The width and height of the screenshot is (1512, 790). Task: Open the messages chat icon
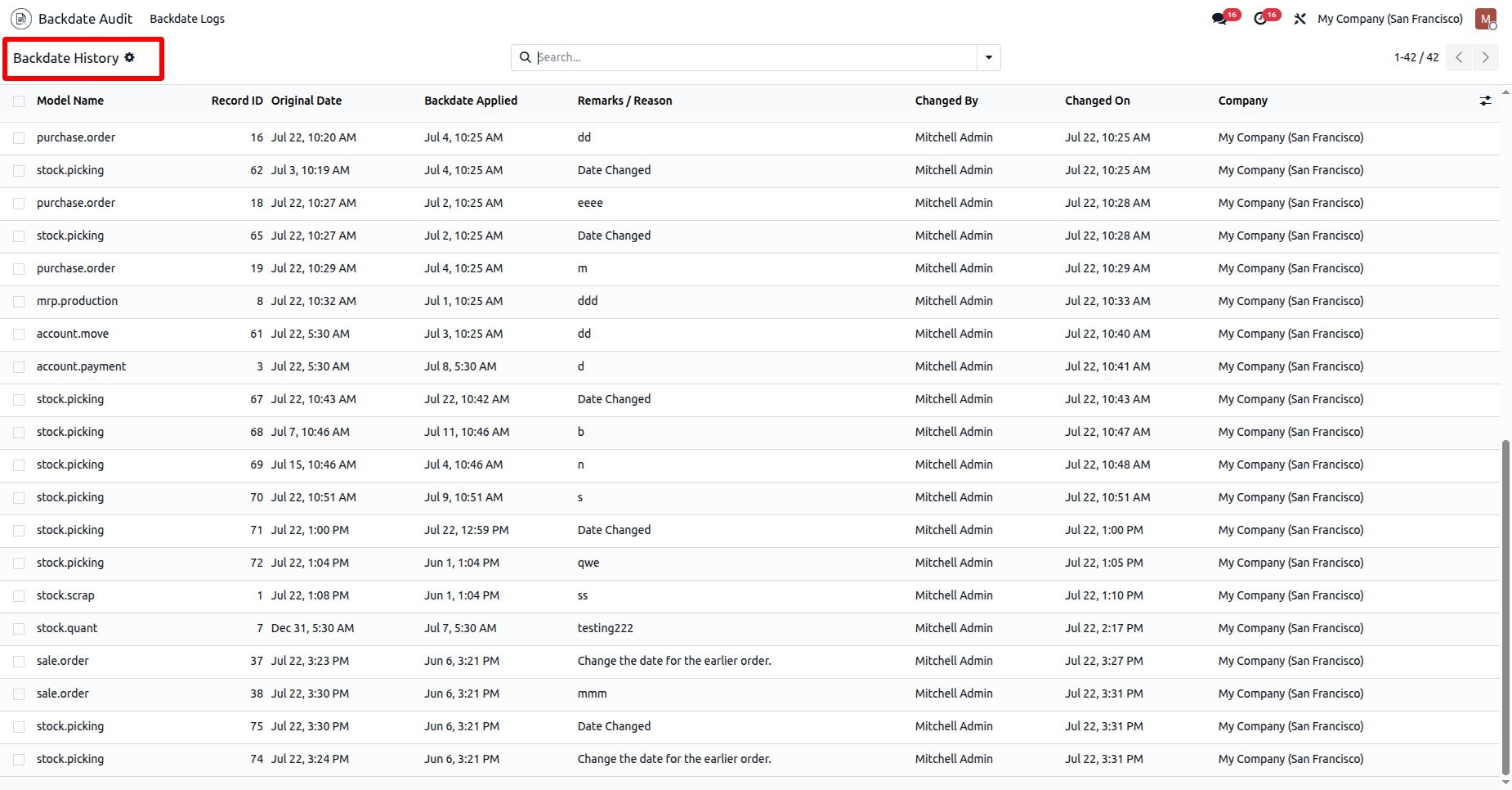coord(1219,19)
